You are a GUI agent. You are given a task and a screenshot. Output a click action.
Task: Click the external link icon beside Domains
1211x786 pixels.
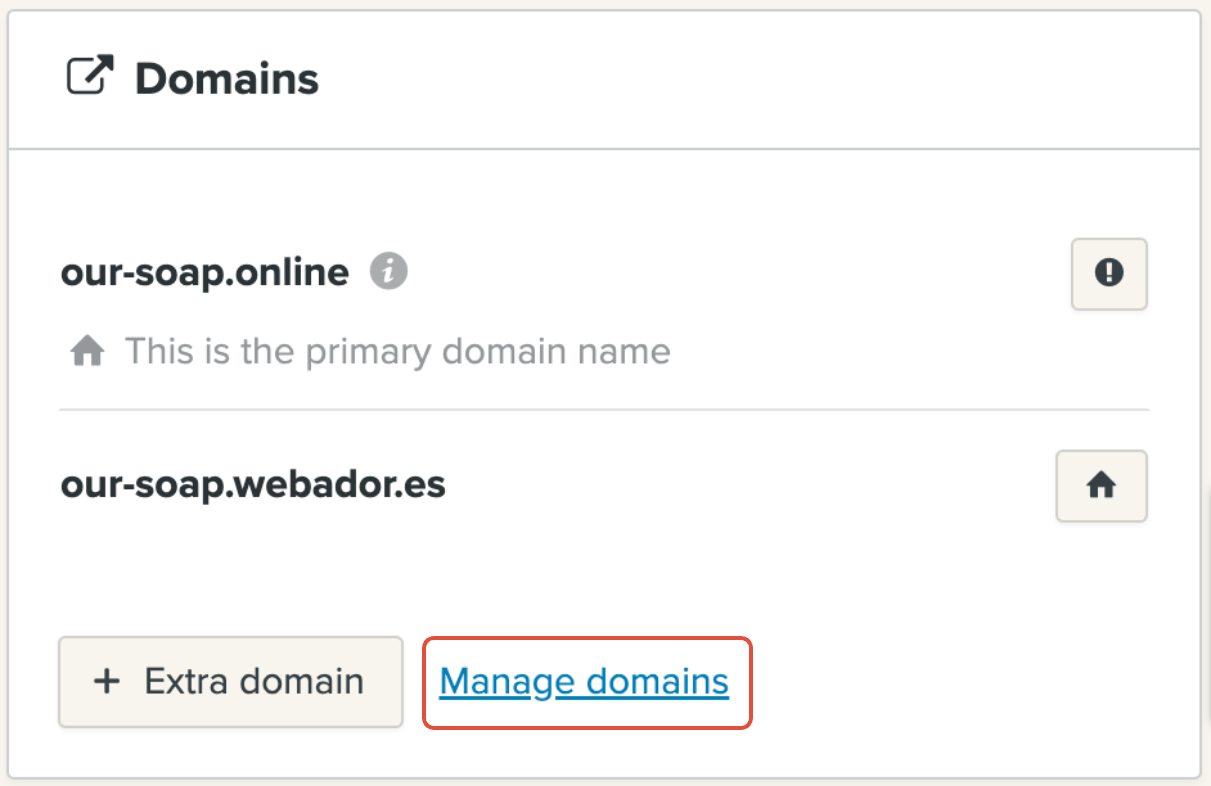click(90, 77)
